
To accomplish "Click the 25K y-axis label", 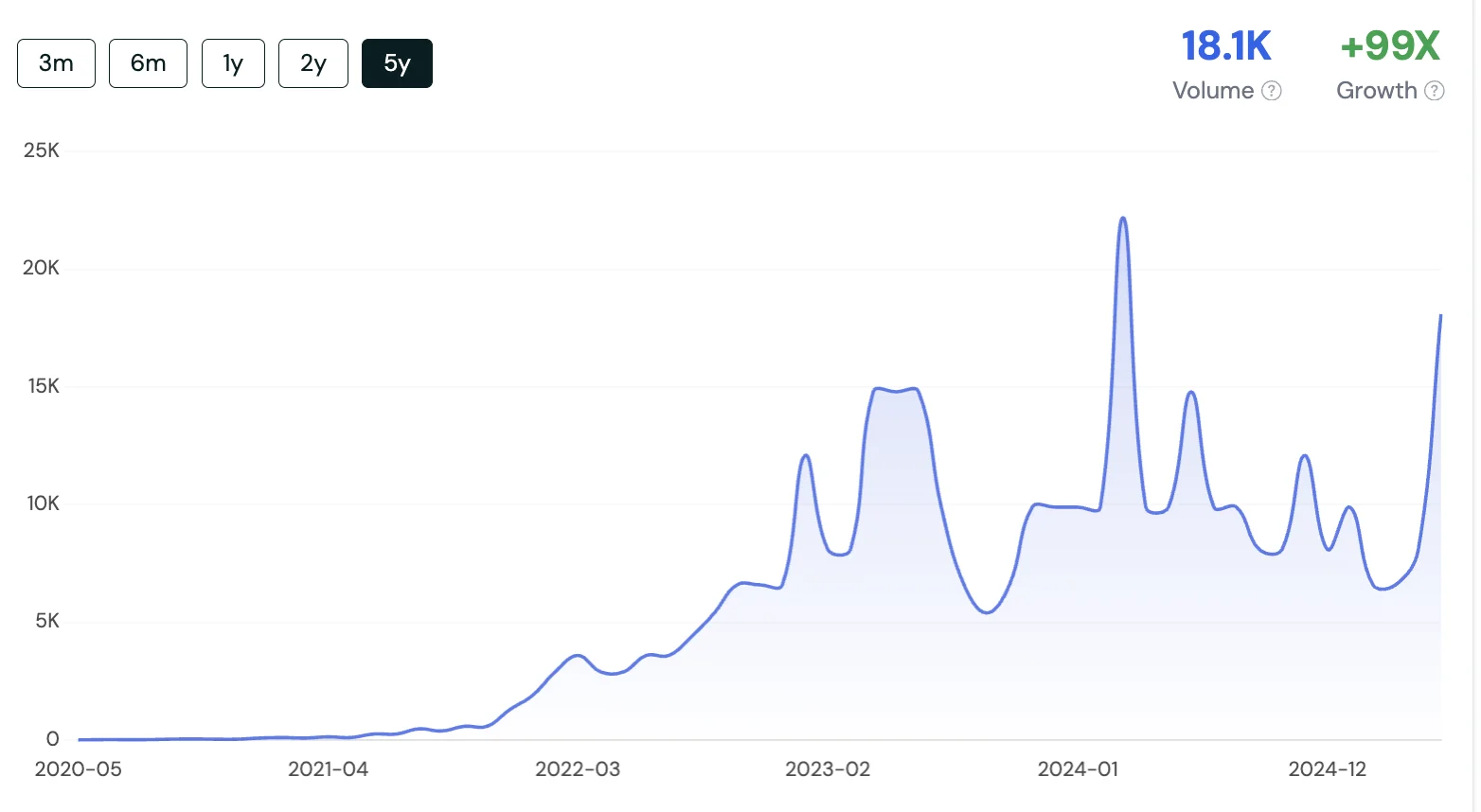I will [40, 150].
